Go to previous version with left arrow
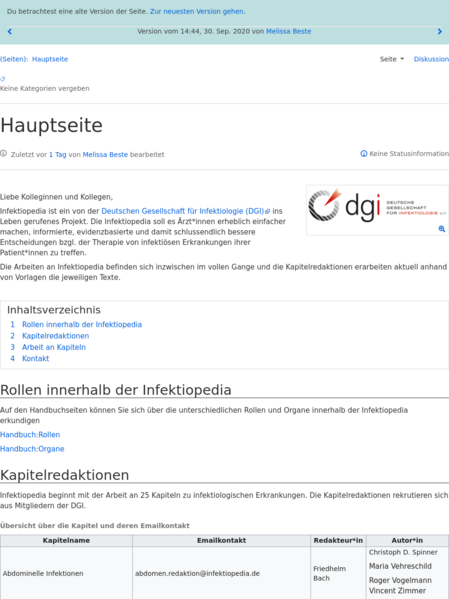 pyautogui.click(x=10, y=32)
